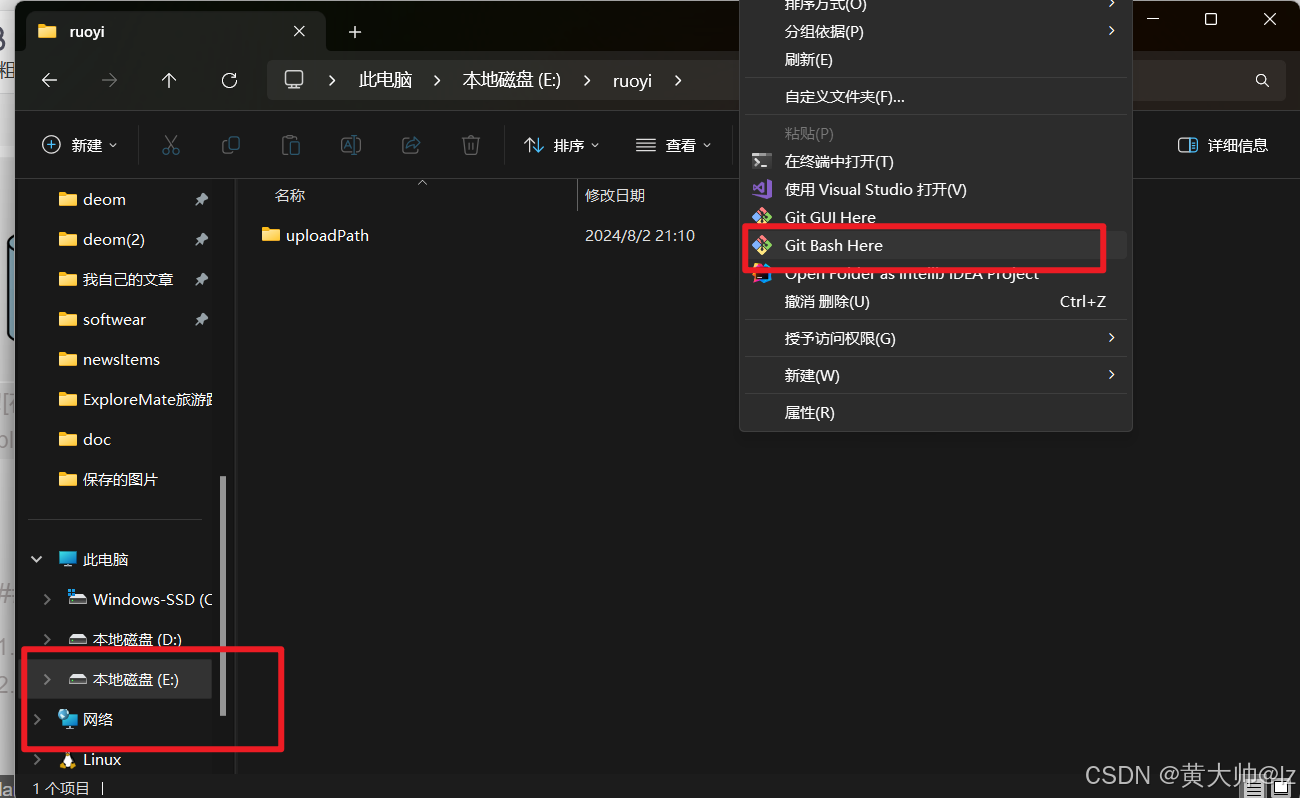Click the navigation pane vertical scrollbar
1300x798 pixels.
point(224,595)
